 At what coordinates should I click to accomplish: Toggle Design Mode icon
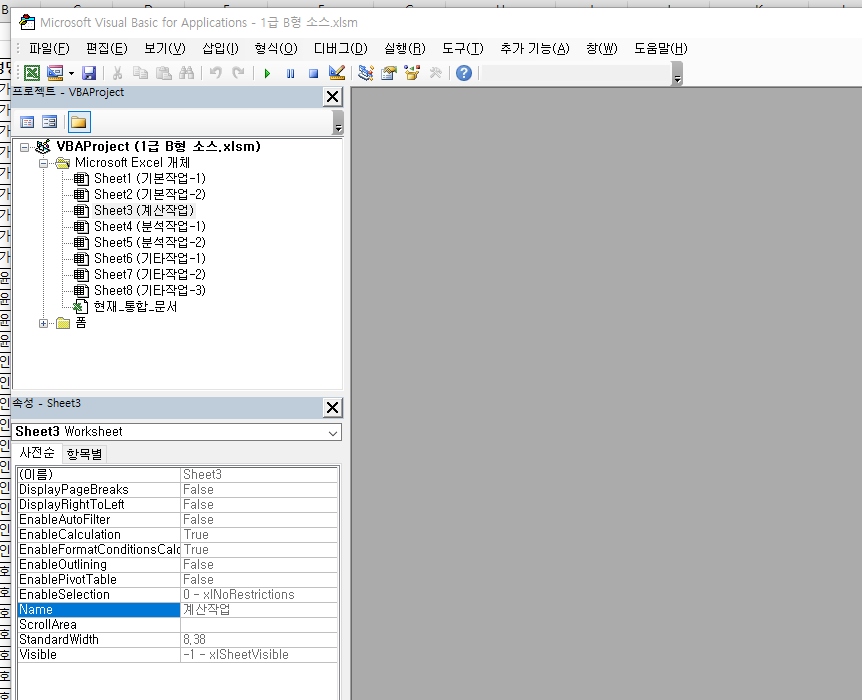pos(336,73)
